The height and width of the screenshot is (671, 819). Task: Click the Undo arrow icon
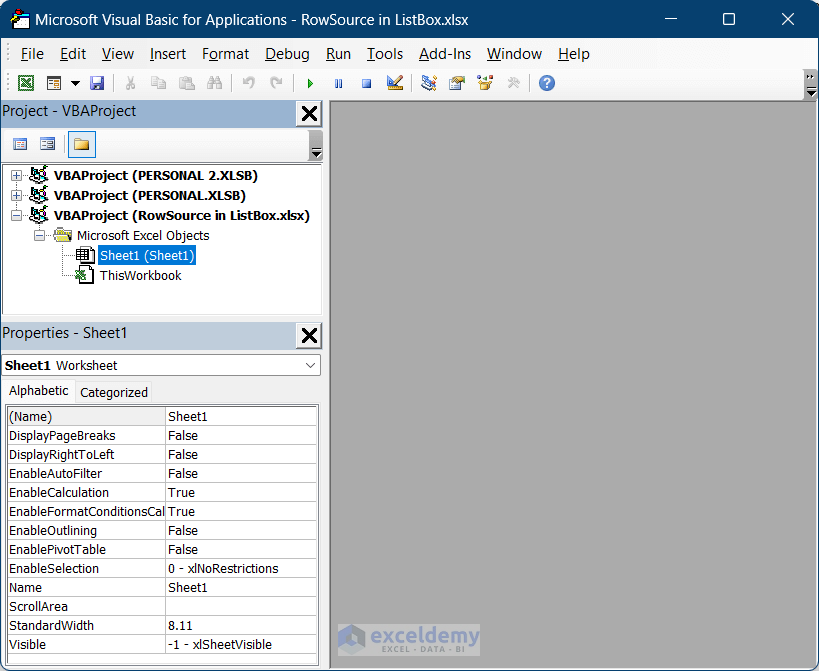[249, 83]
